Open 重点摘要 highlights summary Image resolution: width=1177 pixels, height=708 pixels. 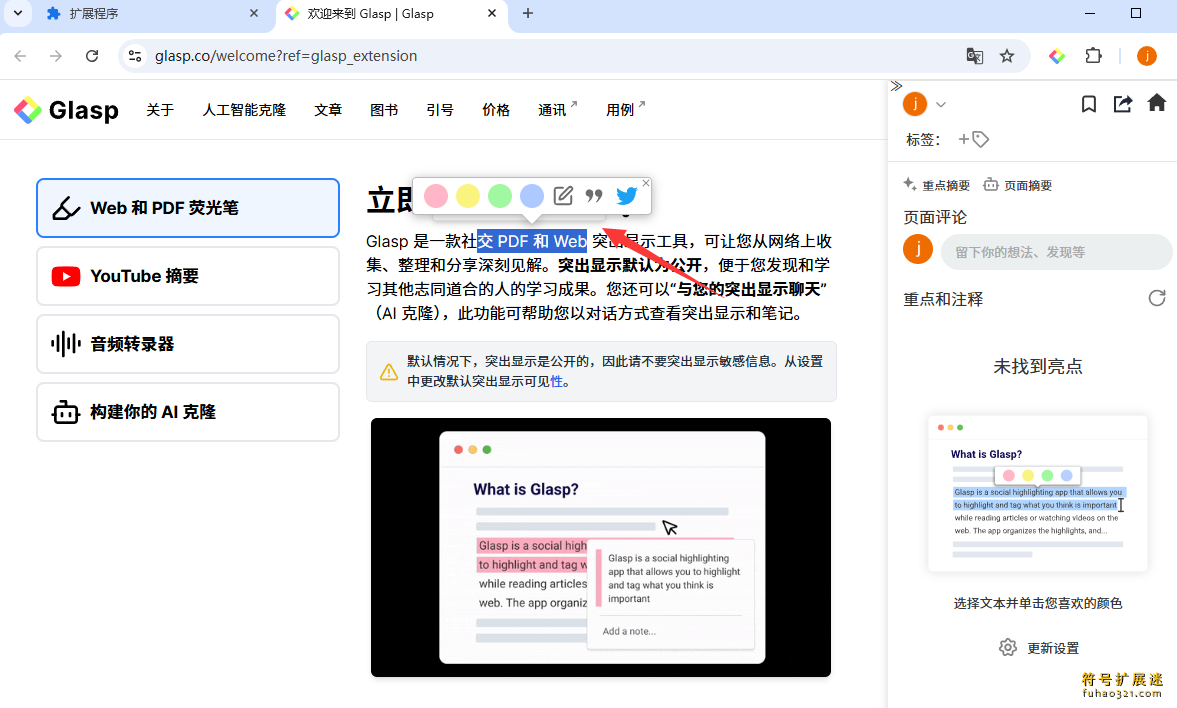[x=936, y=185]
